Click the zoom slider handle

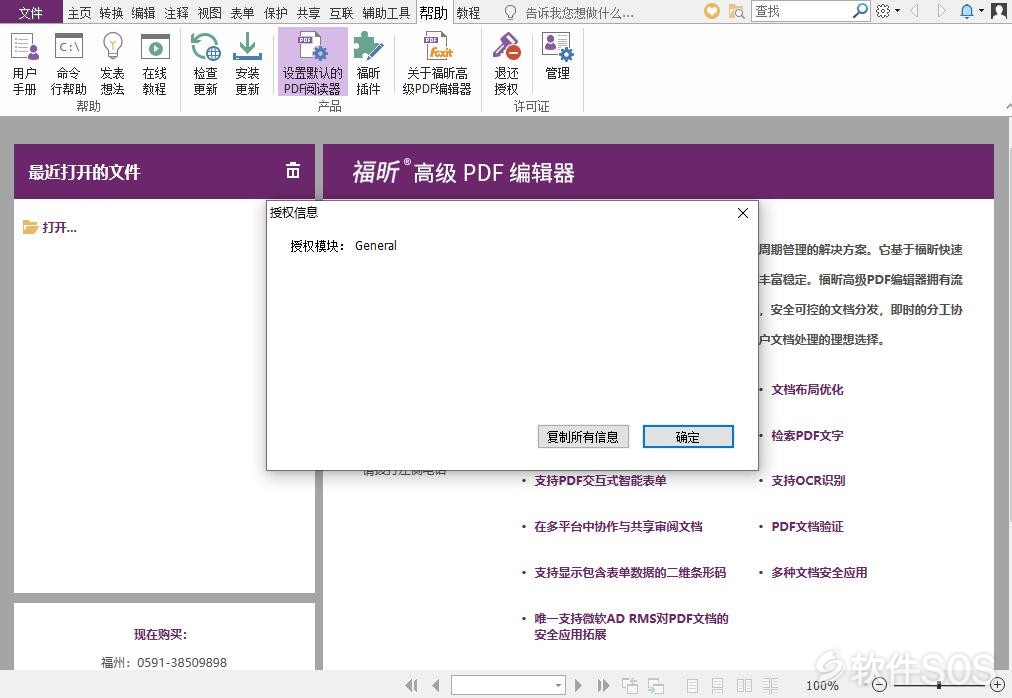[x=939, y=684]
